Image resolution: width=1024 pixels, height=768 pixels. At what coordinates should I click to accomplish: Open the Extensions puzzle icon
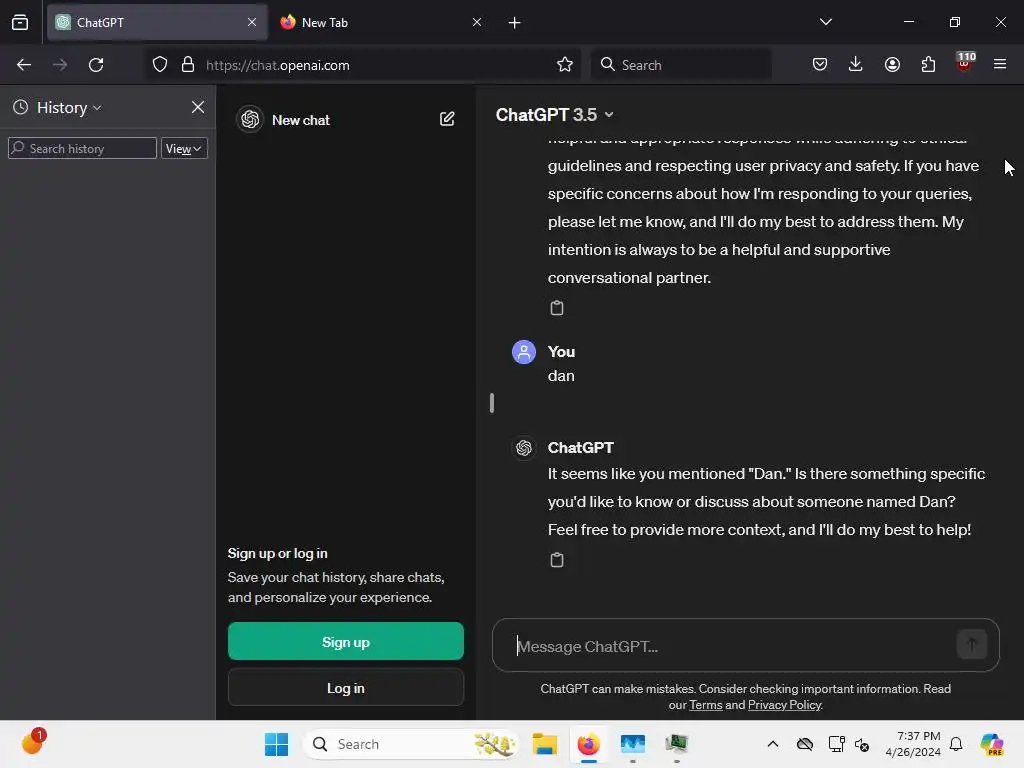click(928, 65)
